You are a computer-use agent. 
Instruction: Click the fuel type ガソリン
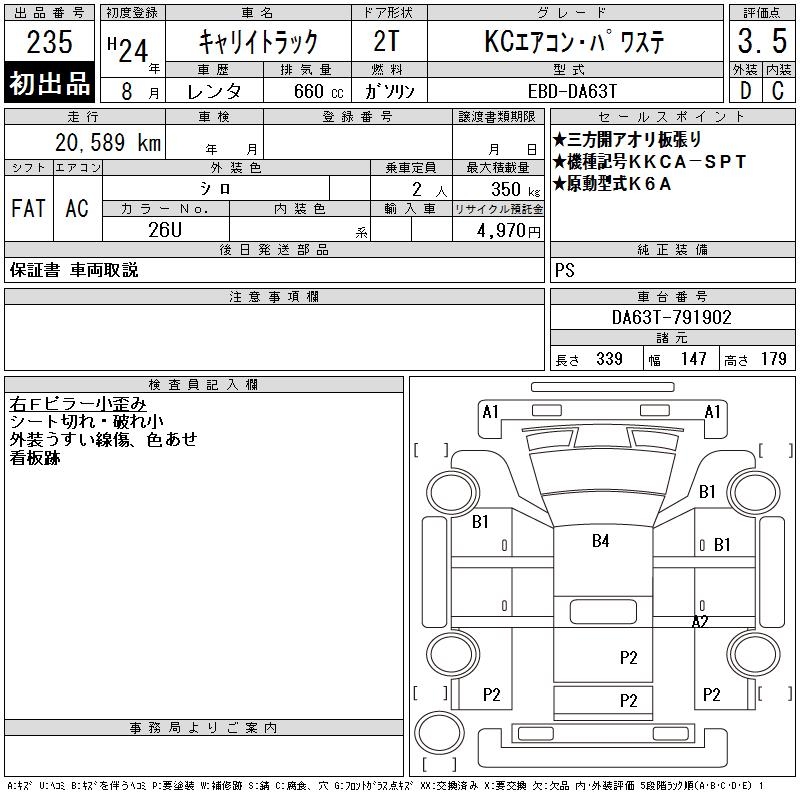tap(389, 91)
